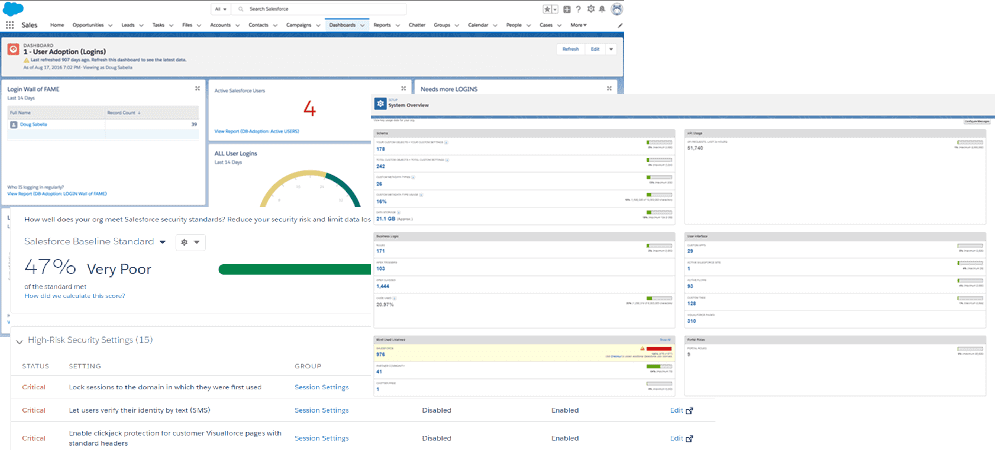Open the favorites list dropdown arrow
This screenshot has height=475, width=1003.
555,9
